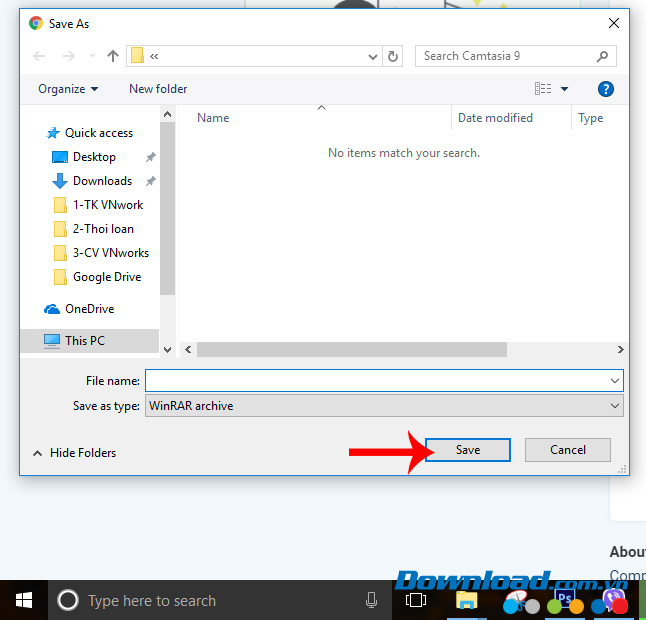Open the 3-CV VNworks folder
The width and height of the screenshot is (646, 620).
[101, 253]
